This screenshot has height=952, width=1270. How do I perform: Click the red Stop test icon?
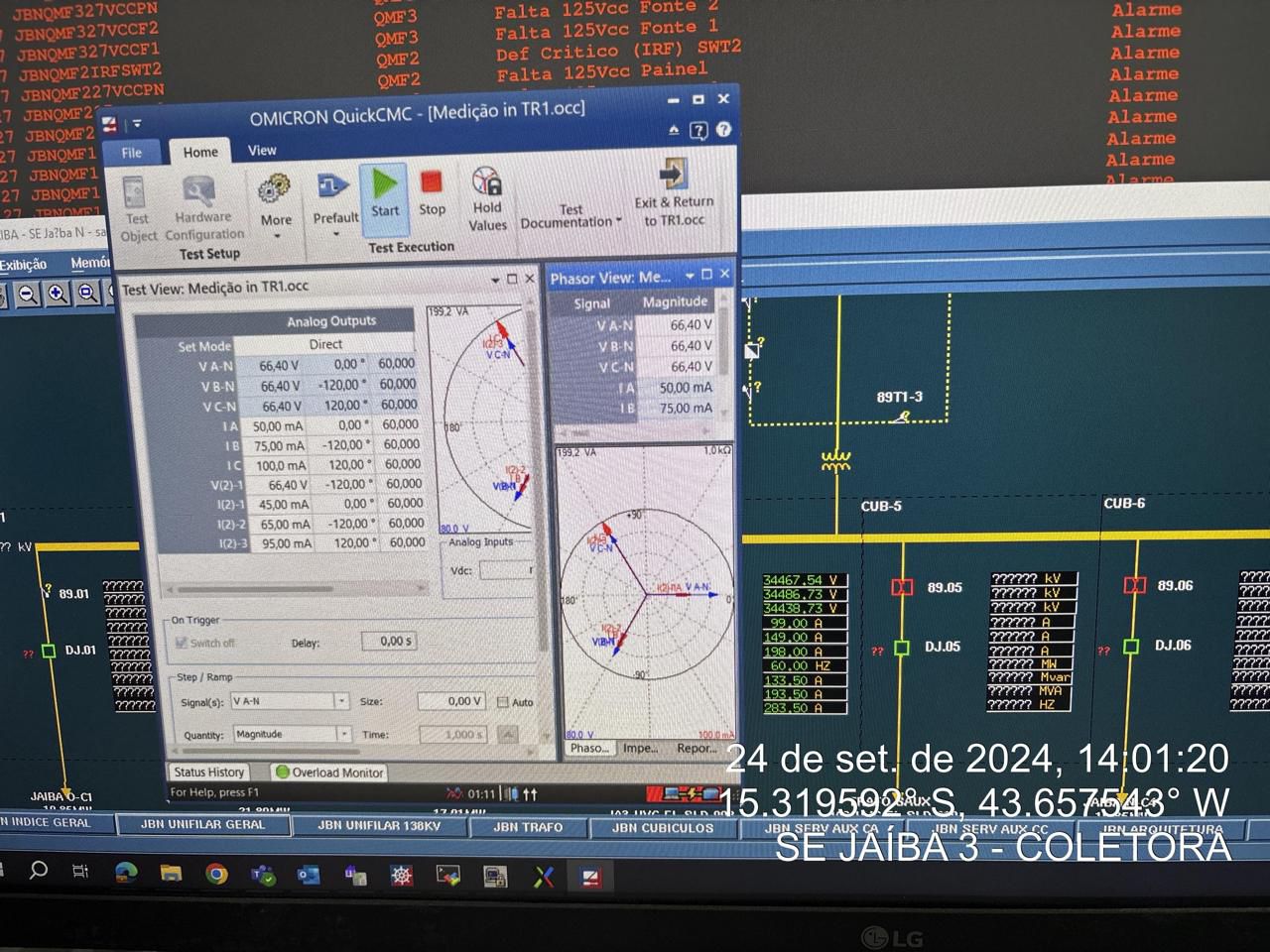click(x=431, y=184)
